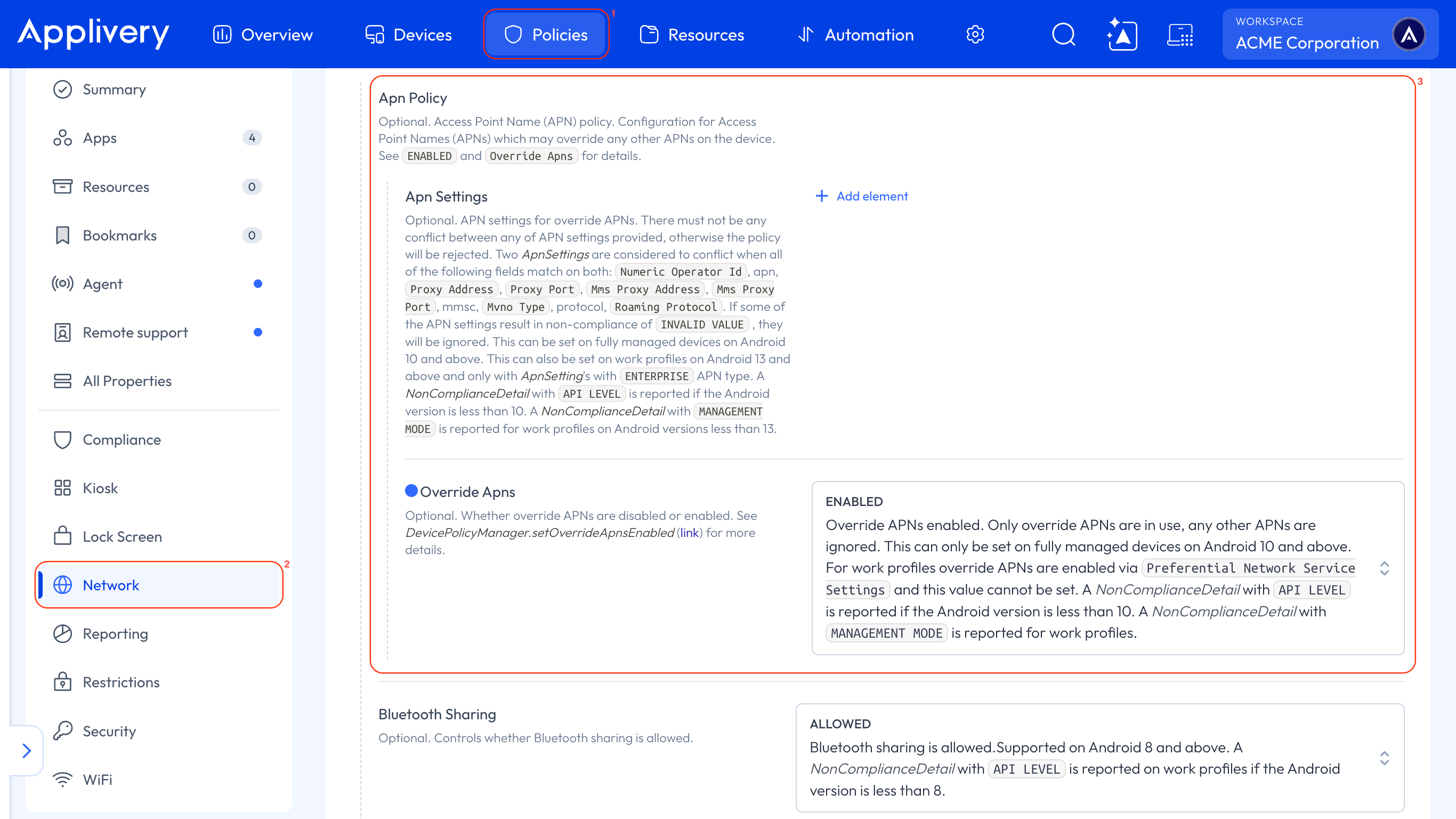The width and height of the screenshot is (1456, 819).
Task: Open the device enrollment icon in header
Action: [x=1180, y=35]
